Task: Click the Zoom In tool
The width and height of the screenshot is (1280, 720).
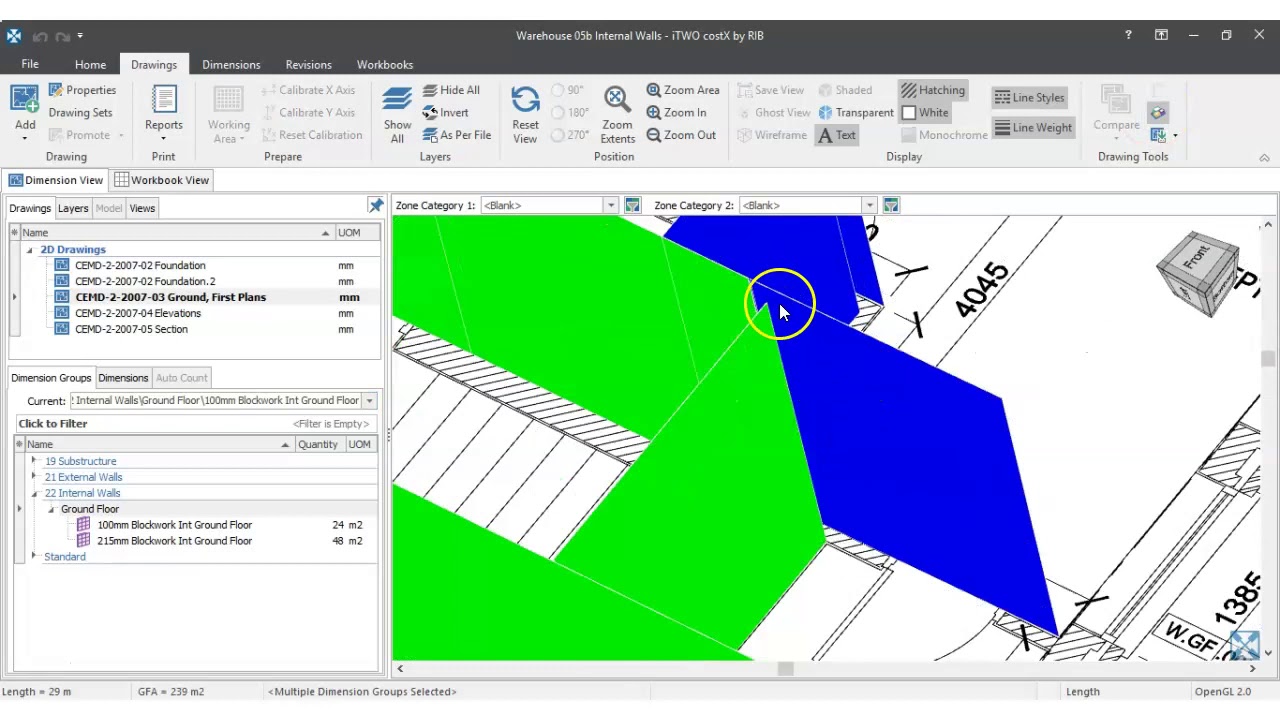Action: (676, 113)
